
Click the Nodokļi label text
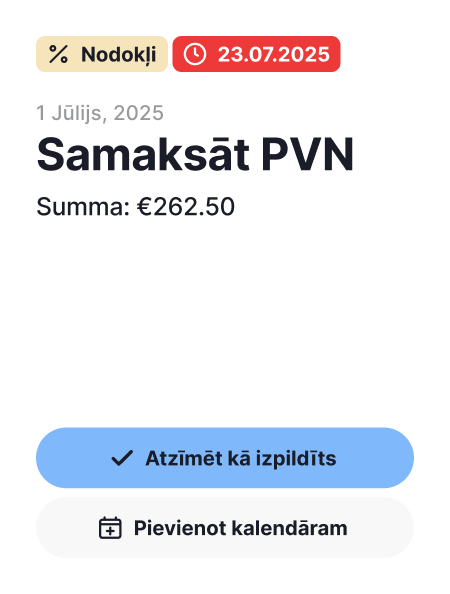[x=119, y=55]
